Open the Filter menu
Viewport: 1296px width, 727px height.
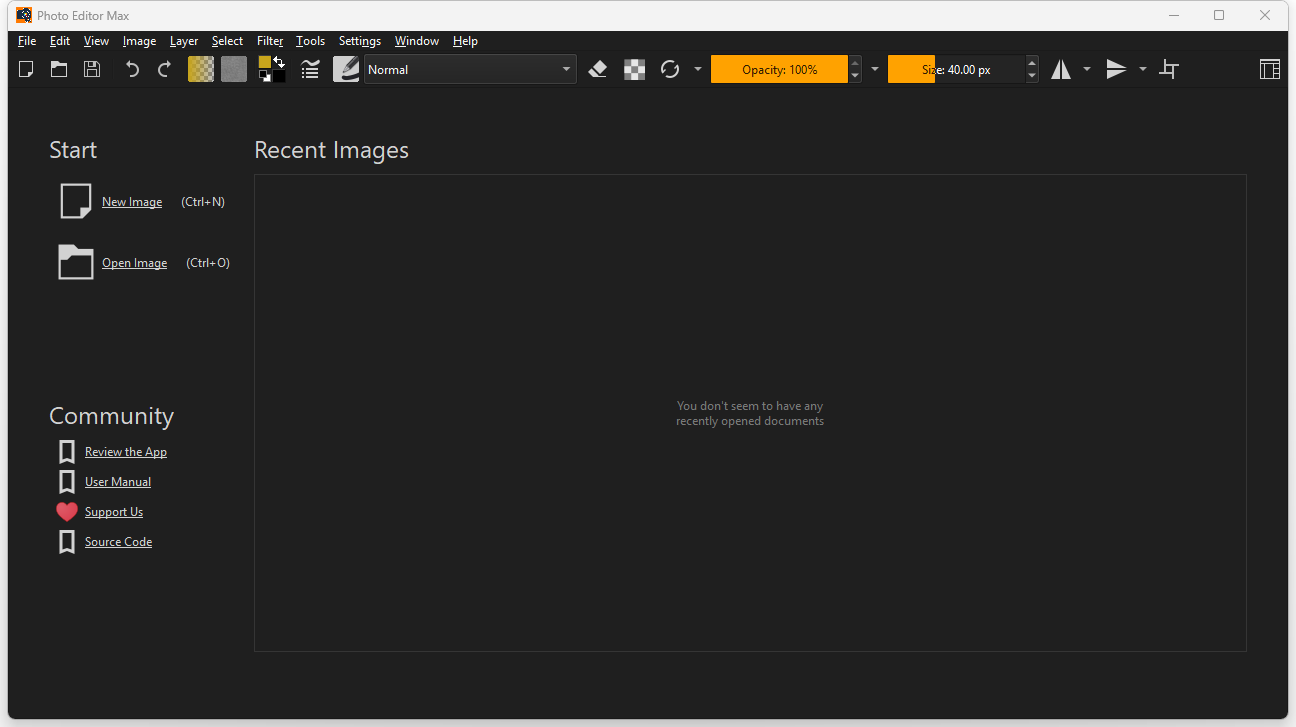pos(270,41)
